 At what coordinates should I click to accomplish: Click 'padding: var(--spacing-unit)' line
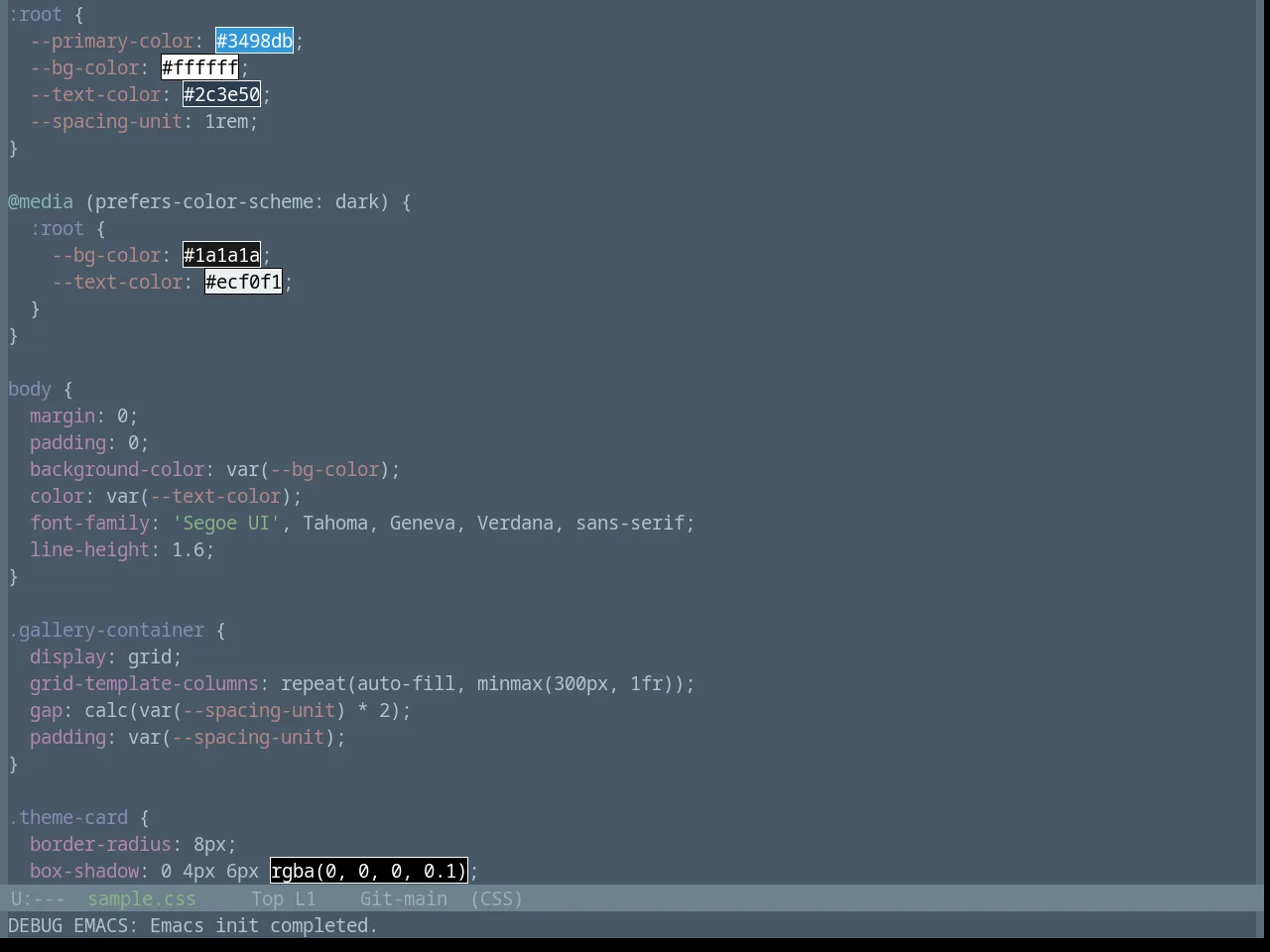188,737
